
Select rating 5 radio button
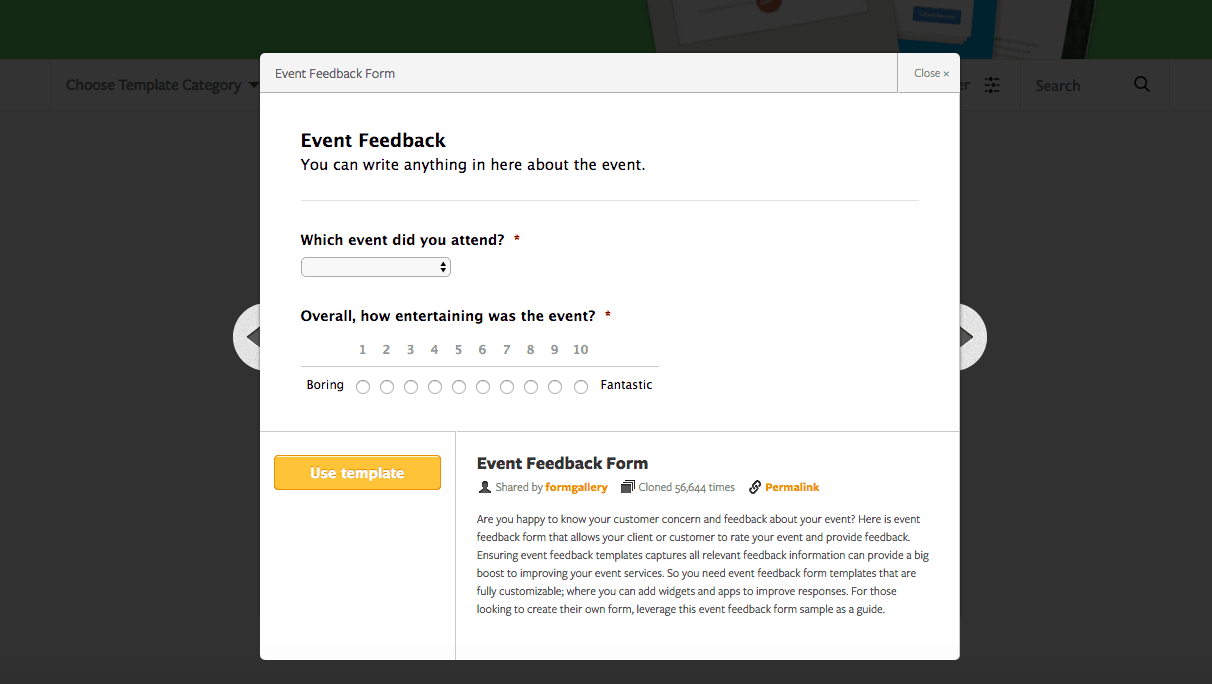(459, 387)
